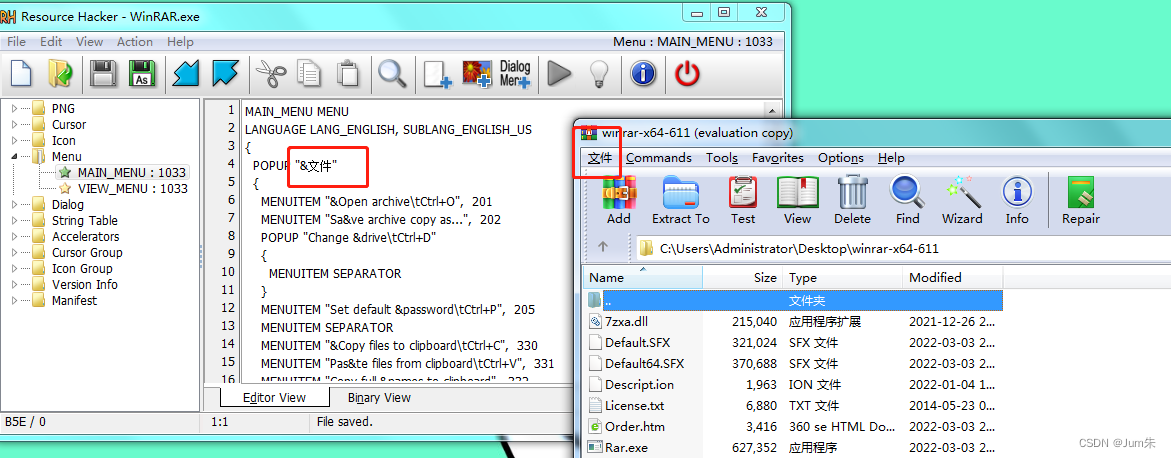Click the Add new script resource icon
This screenshot has width=1171, height=458.
(x=437, y=74)
